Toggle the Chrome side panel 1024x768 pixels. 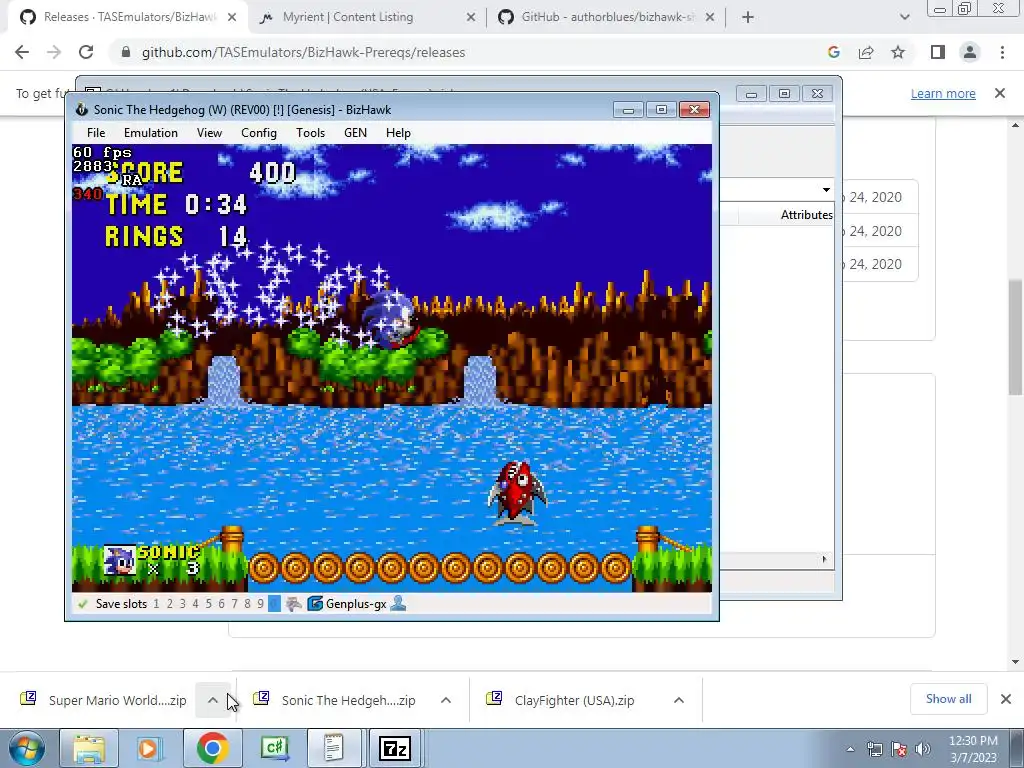point(938,52)
